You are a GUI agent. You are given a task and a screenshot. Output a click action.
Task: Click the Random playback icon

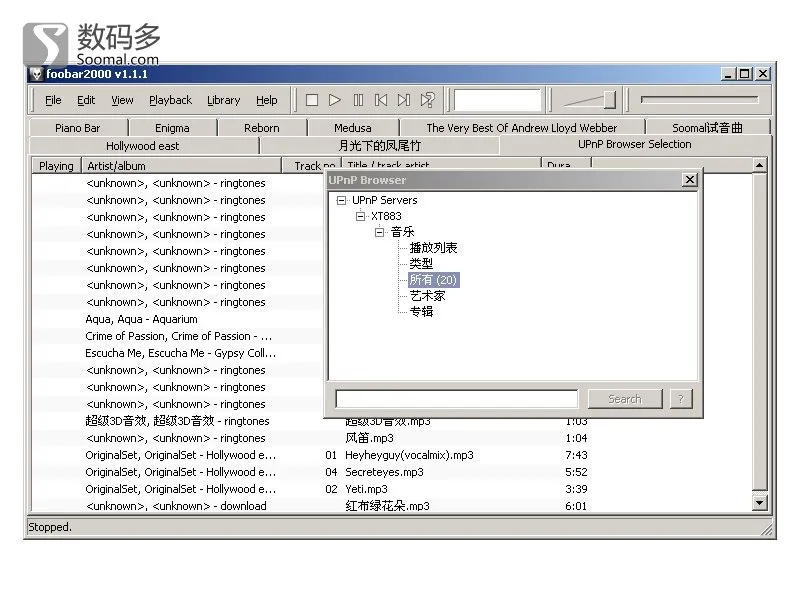point(428,100)
